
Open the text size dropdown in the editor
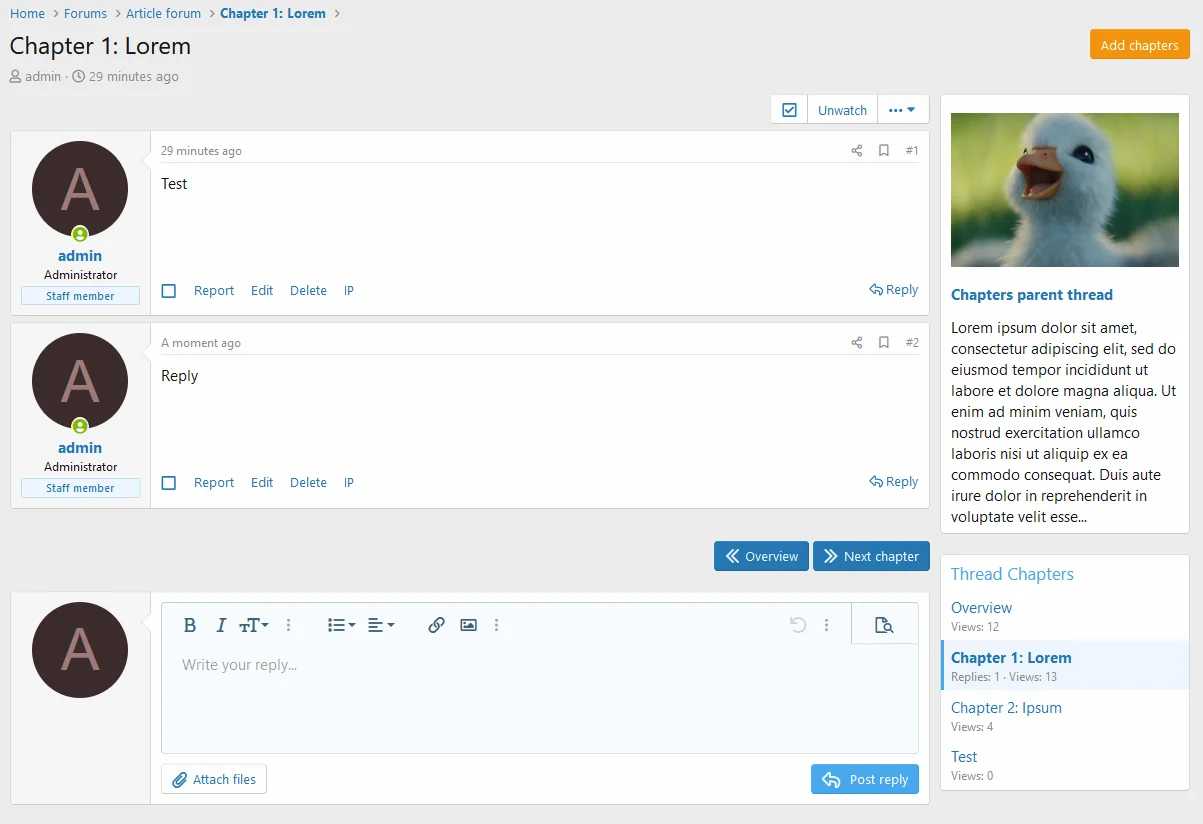click(254, 625)
